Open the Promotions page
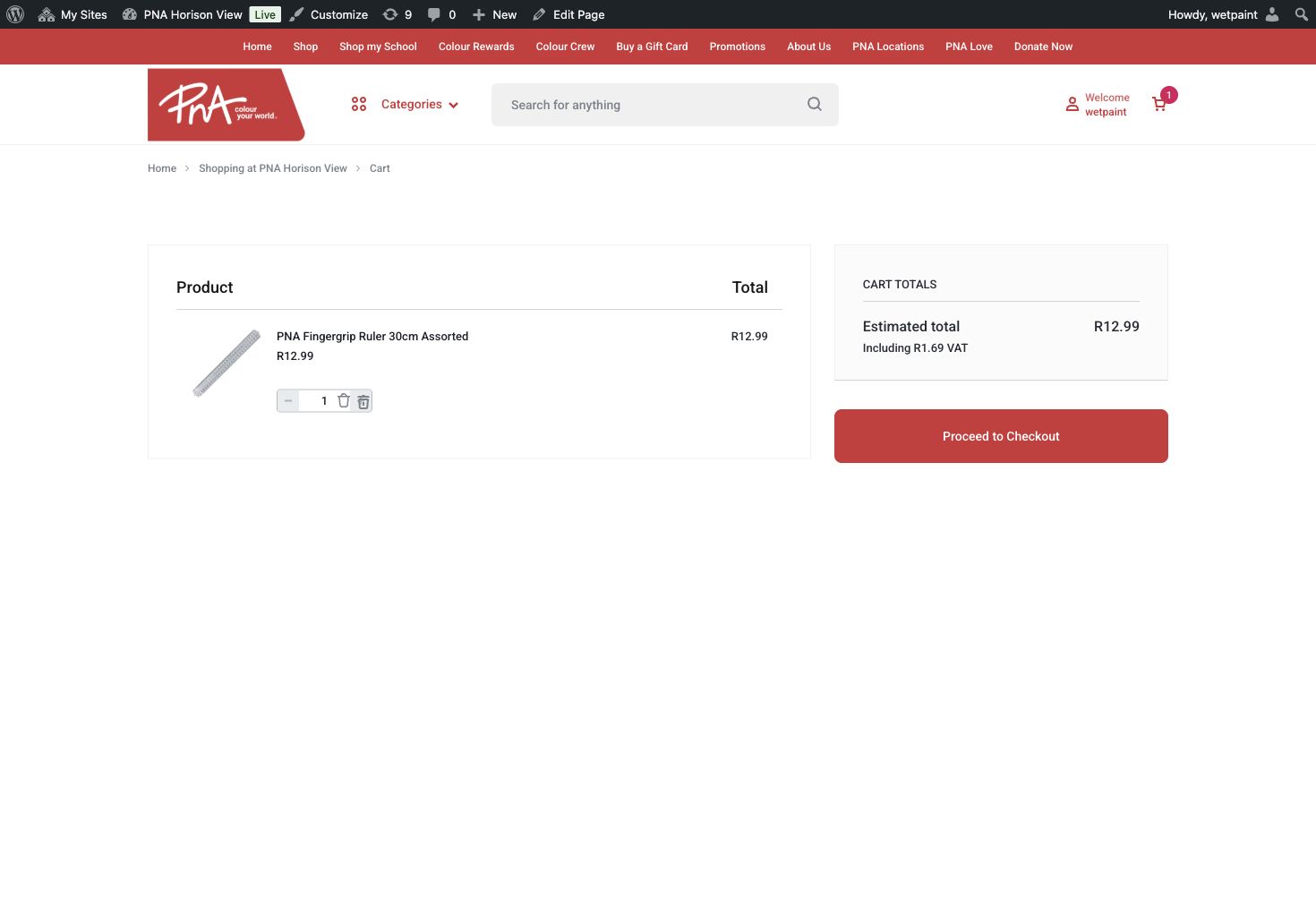Viewport: 1316px width, 917px height. 737,47
